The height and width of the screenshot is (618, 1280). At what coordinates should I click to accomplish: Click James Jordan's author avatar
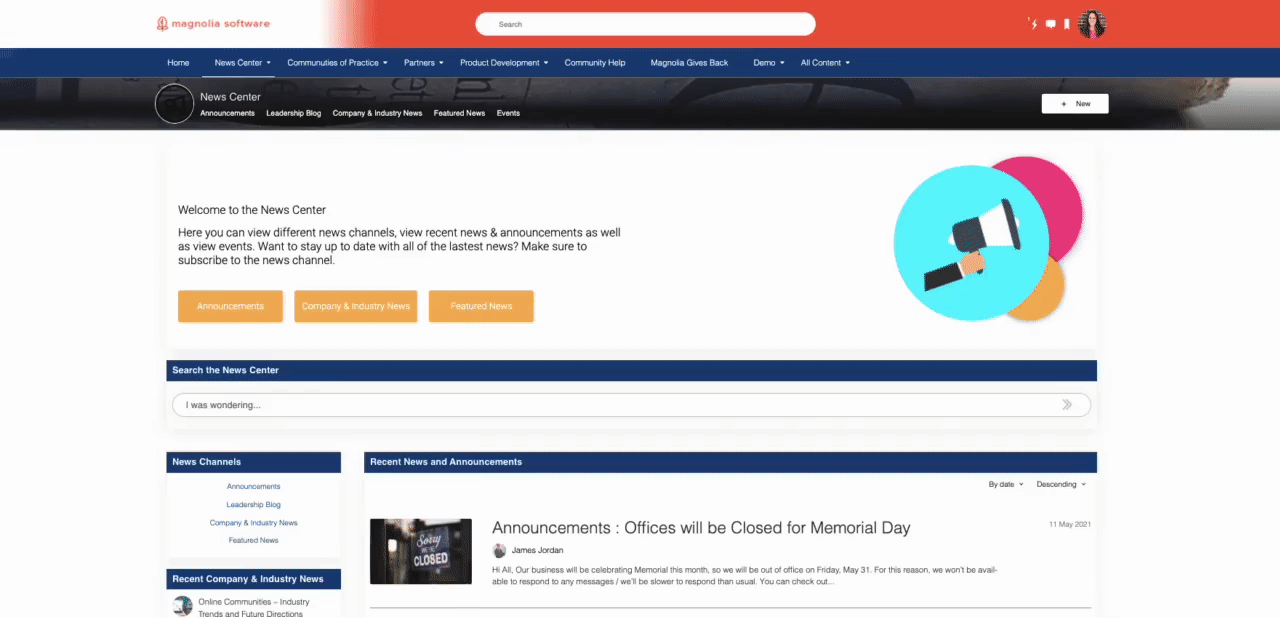coord(499,550)
